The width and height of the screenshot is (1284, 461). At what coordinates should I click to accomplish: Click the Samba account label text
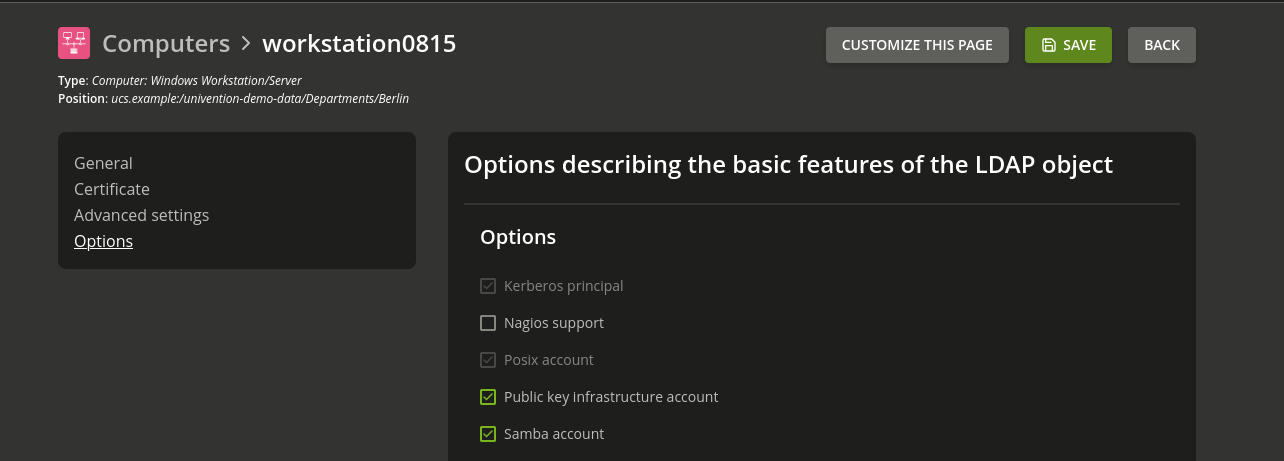(554, 434)
